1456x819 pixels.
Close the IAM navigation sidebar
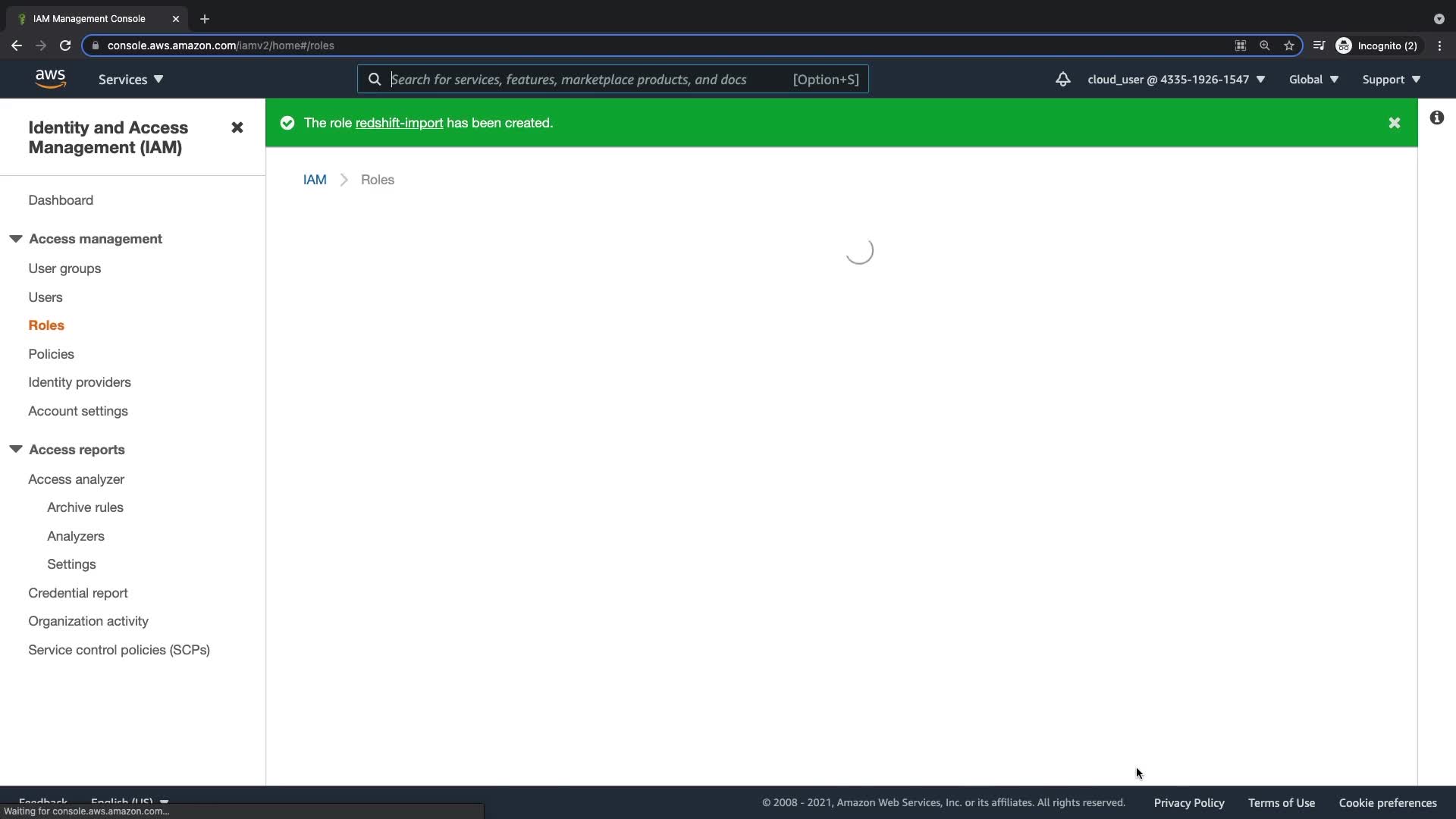pyautogui.click(x=237, y=127)
